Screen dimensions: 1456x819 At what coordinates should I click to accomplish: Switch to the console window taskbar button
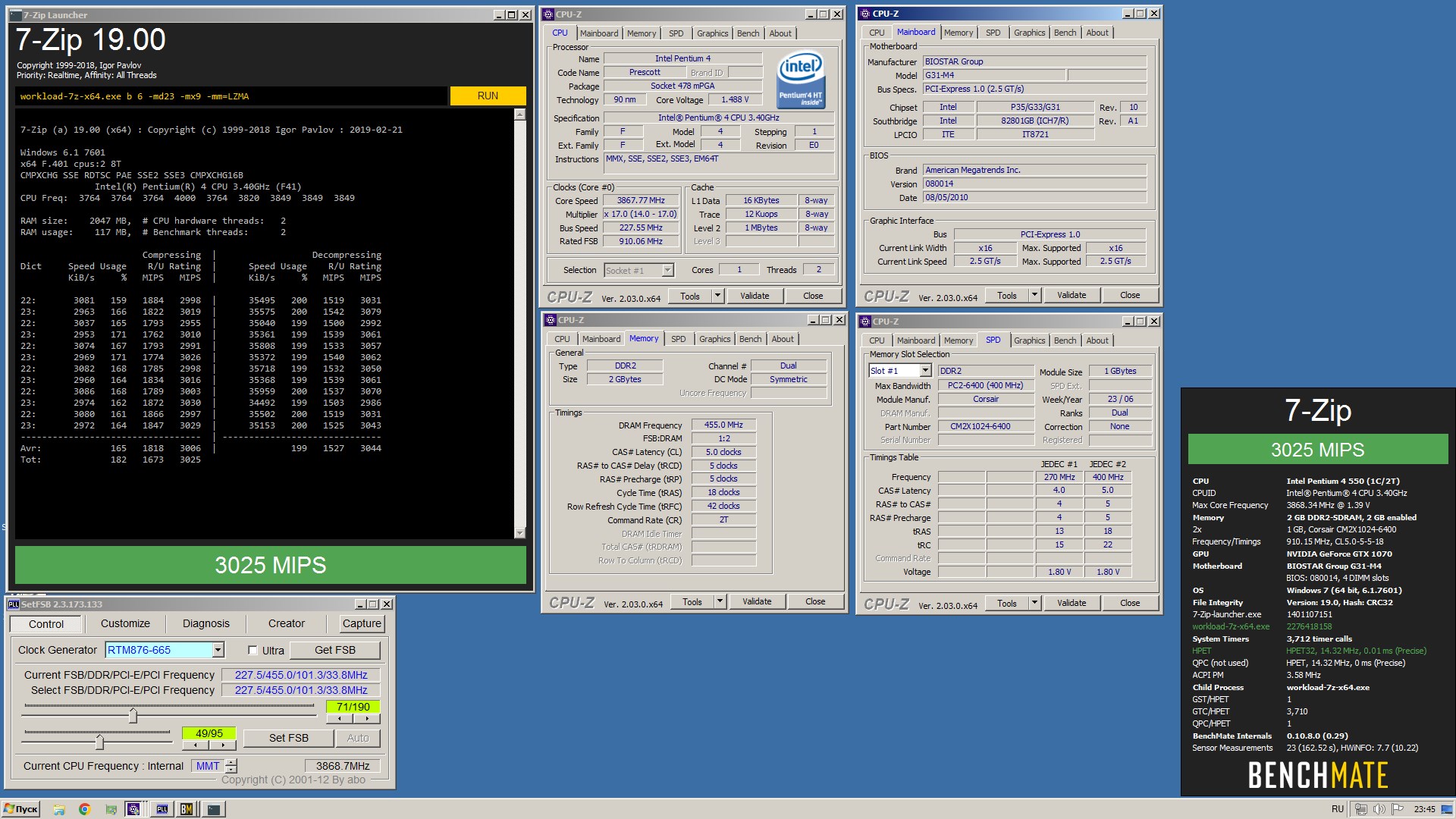pyautogui.click(x=214, y=809)
